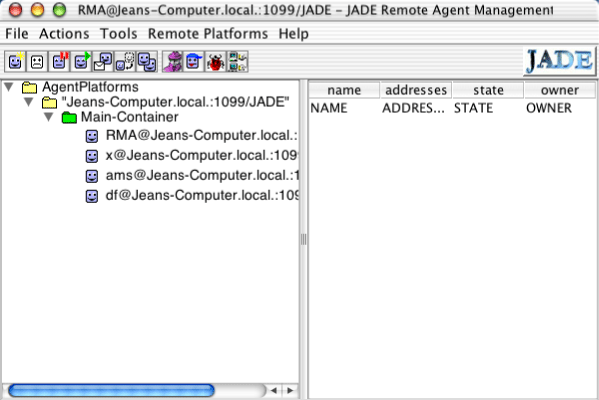Select ams@Jeans-Computer.local agent label
599x400 pixels.
click(202, 175)
